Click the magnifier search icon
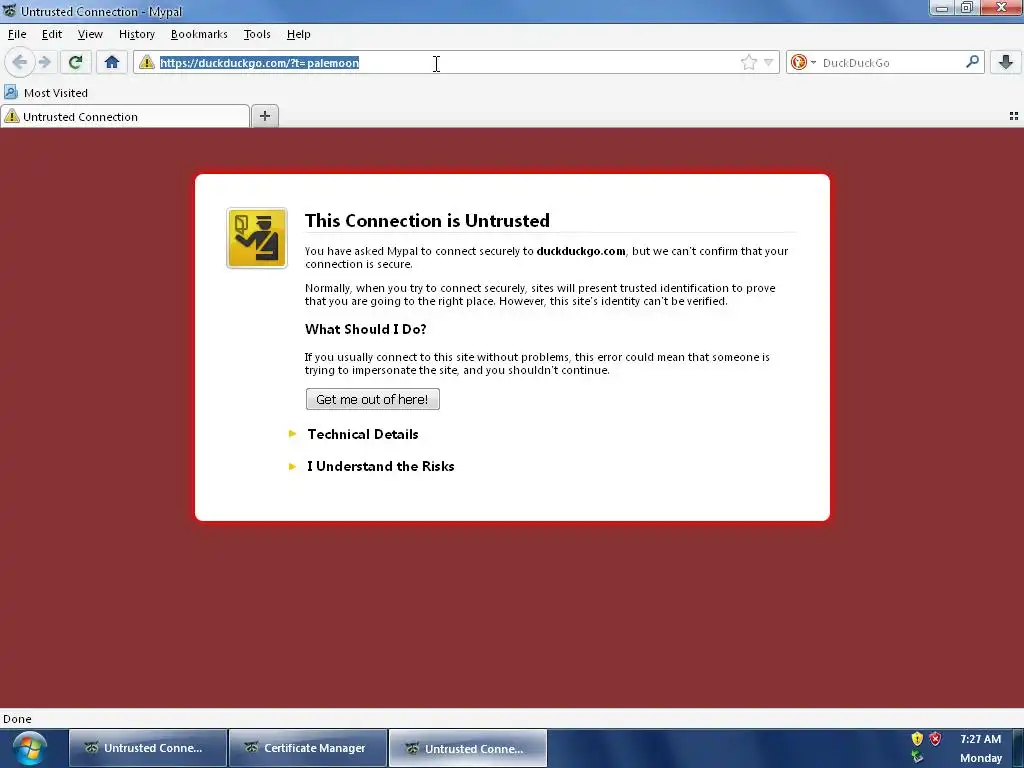Viewport: 1024px width, 768px height. click(972, 62)
